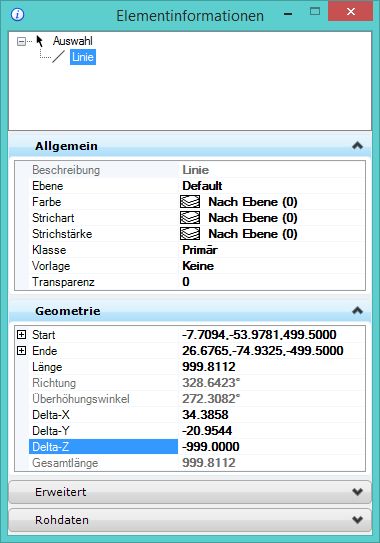Expand the Start coordinates row

click(21, 335)
